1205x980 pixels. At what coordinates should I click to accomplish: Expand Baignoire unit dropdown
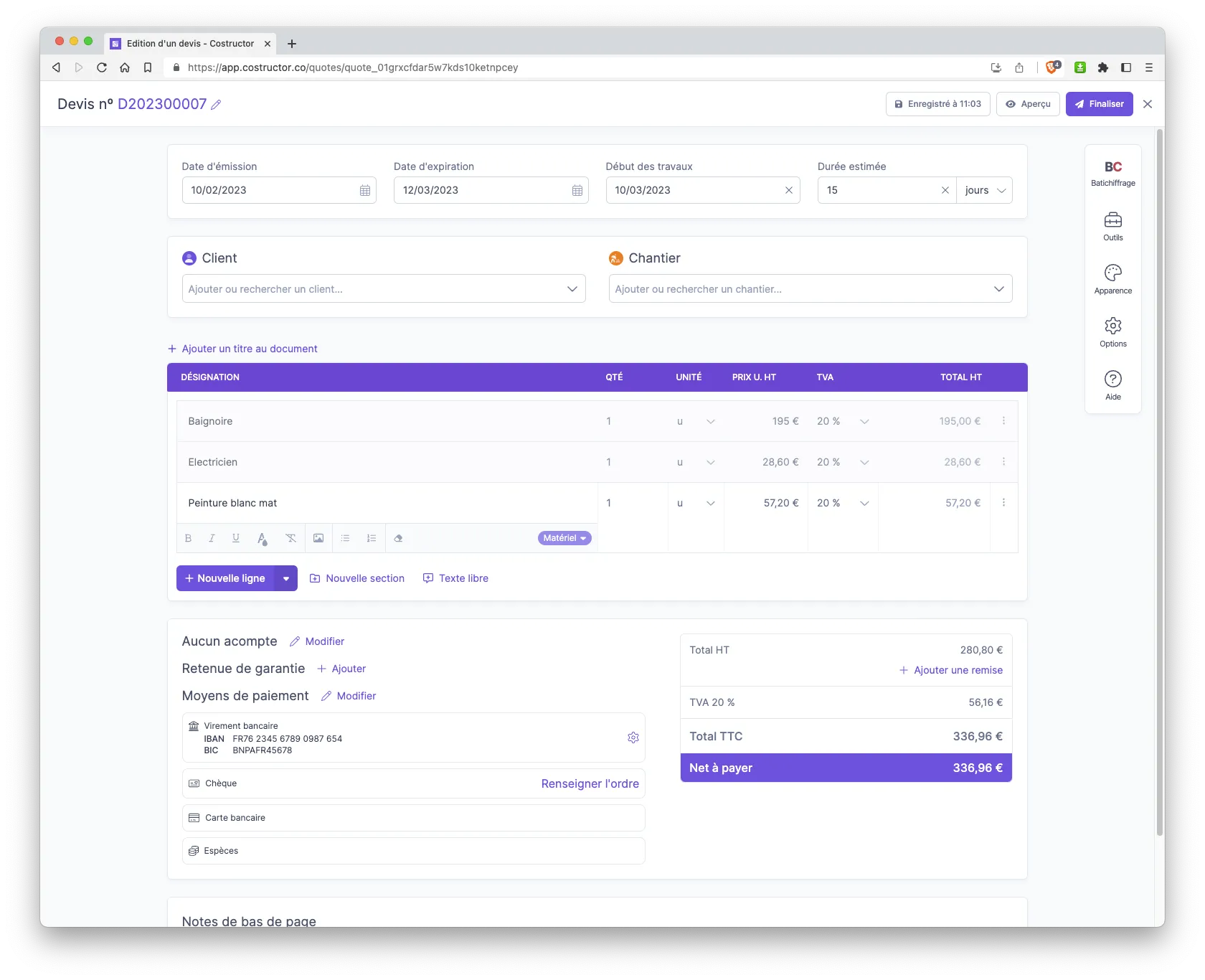point(710,421)
